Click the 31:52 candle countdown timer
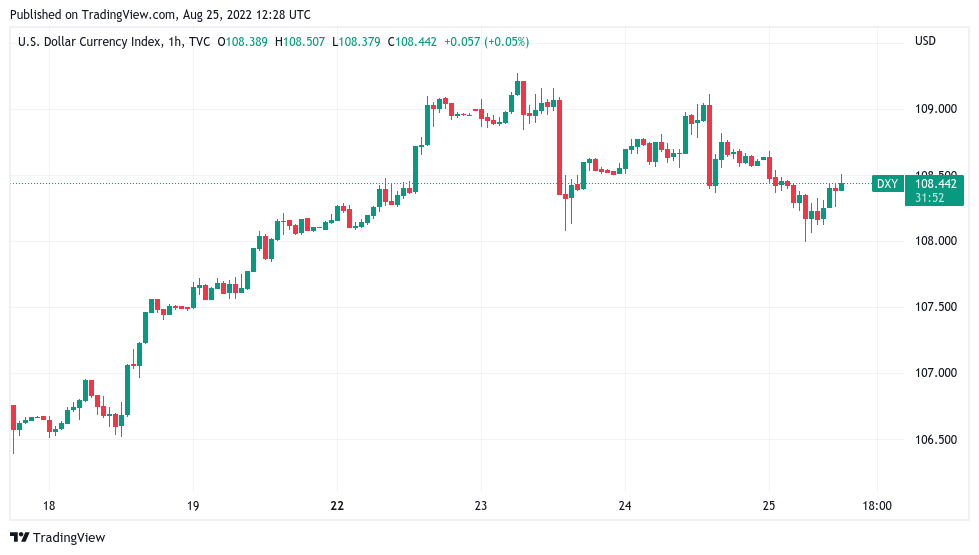This screenshot has height=555, width=979. (x=932, y=198)
